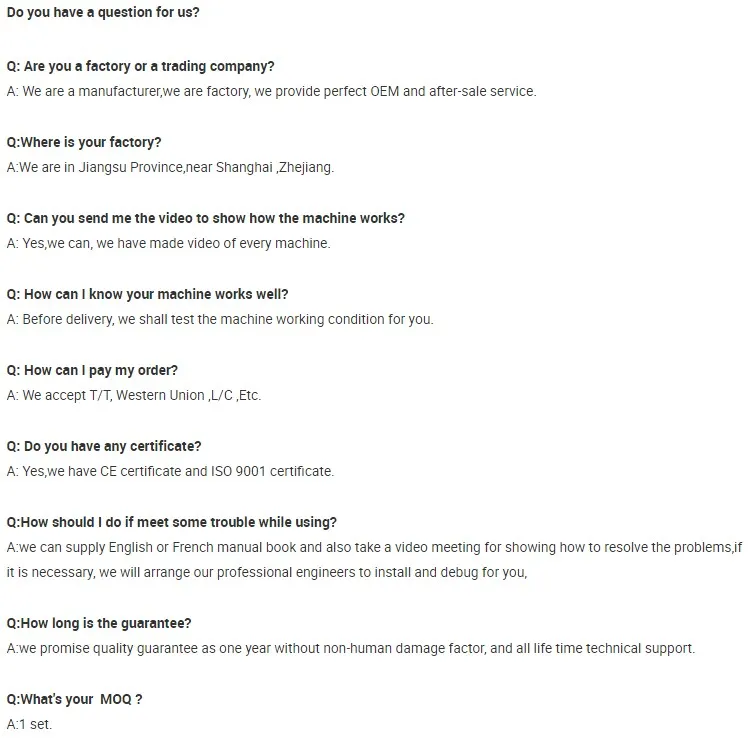Image resolution: width=752 pixels, height=738 pixels.
Task: Click the heading 'Do you have a question for us?'
Action: click(x=103, y=12)
